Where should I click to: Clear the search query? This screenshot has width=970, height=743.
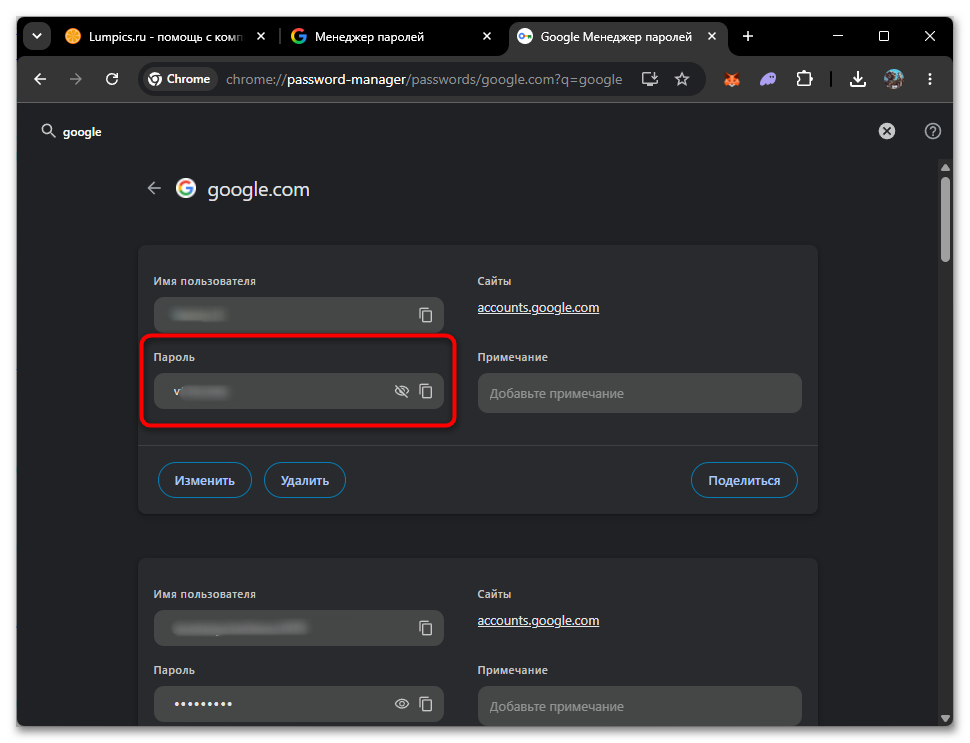887,131
